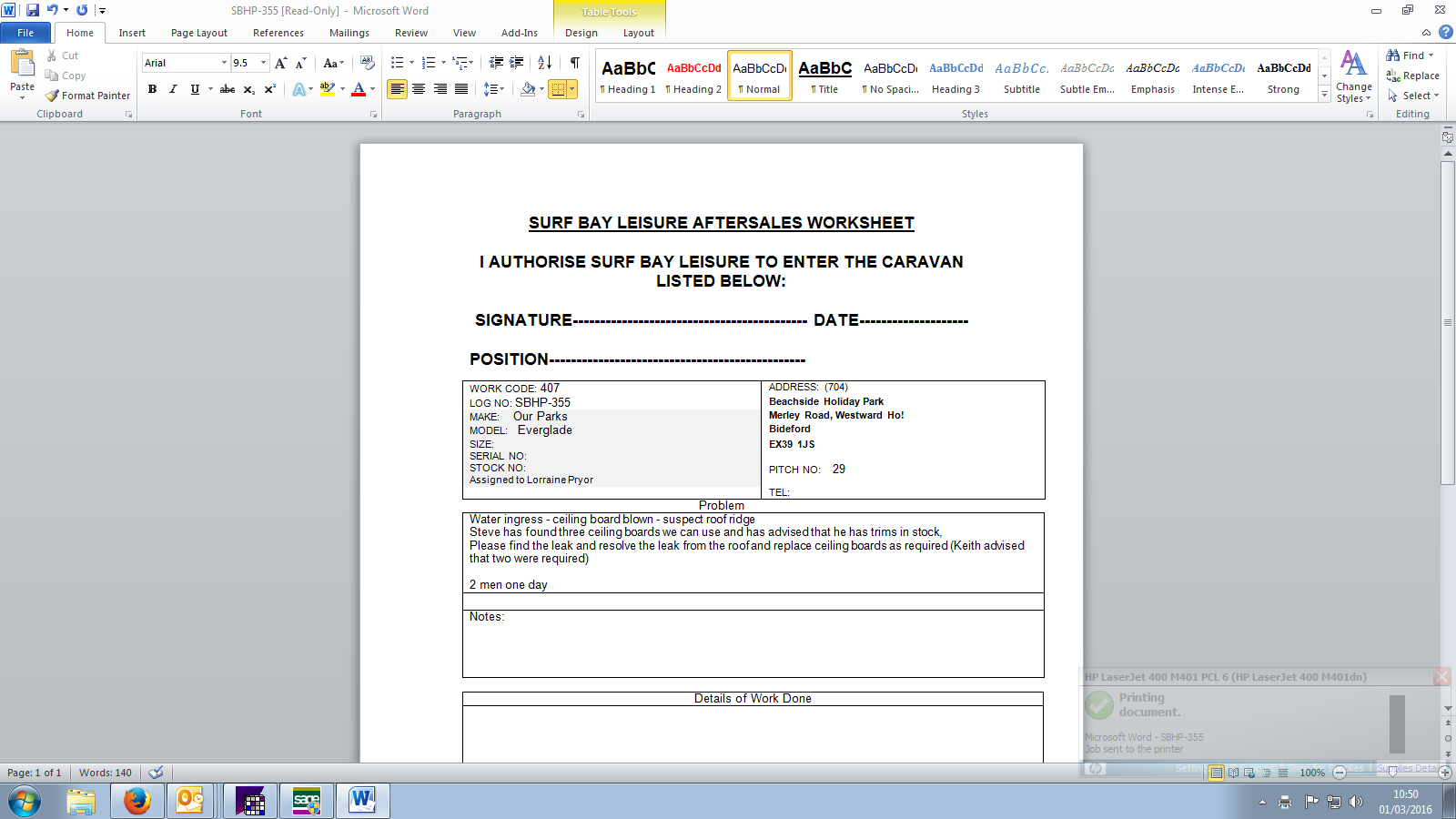Switch to the Page Layout tab
Screen dimensions: 1456x819
(199, 33)
